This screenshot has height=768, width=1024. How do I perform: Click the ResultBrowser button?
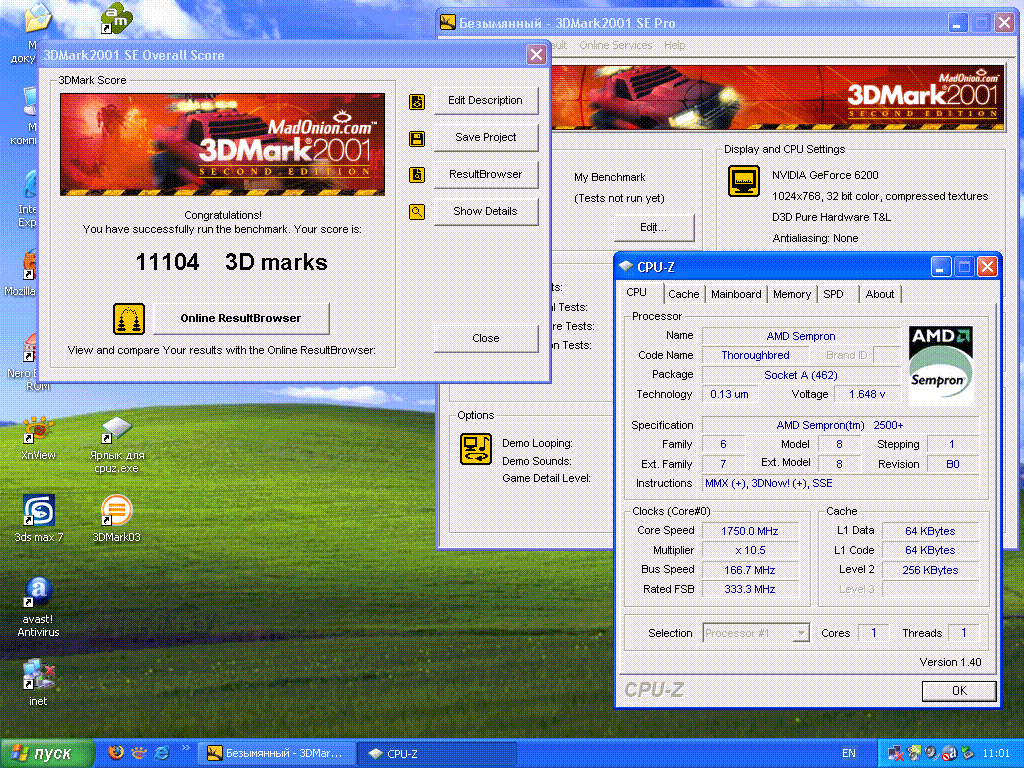[x=485, y=174]
